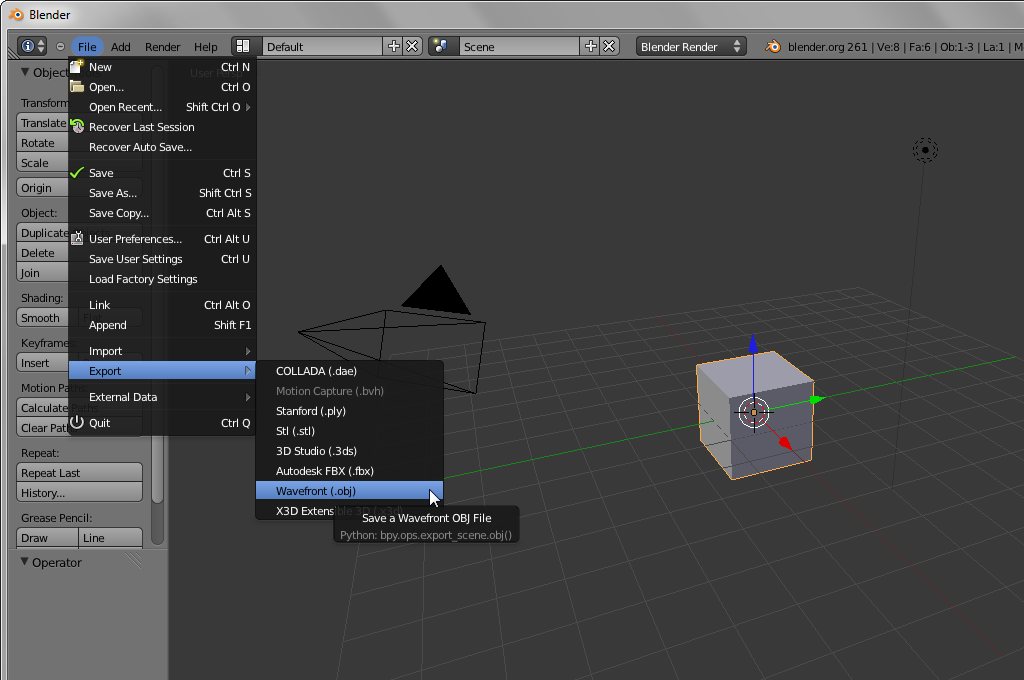Open the Render menu
The image size is (1024, 680).
(x=163, y=46)
